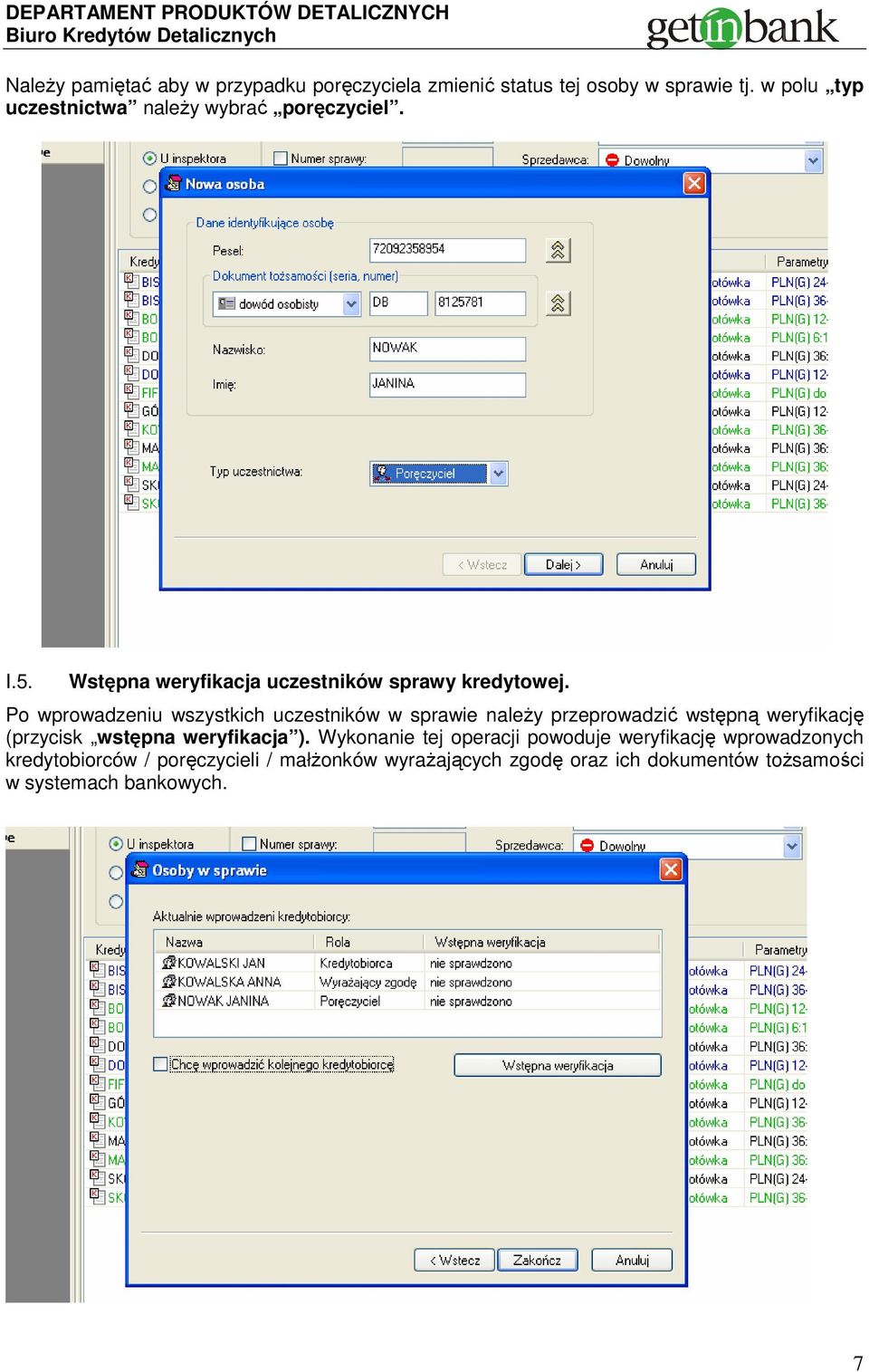Select U inspektora radio in upper window
This screenshot has width=869, height=1372.
[150, 158]
